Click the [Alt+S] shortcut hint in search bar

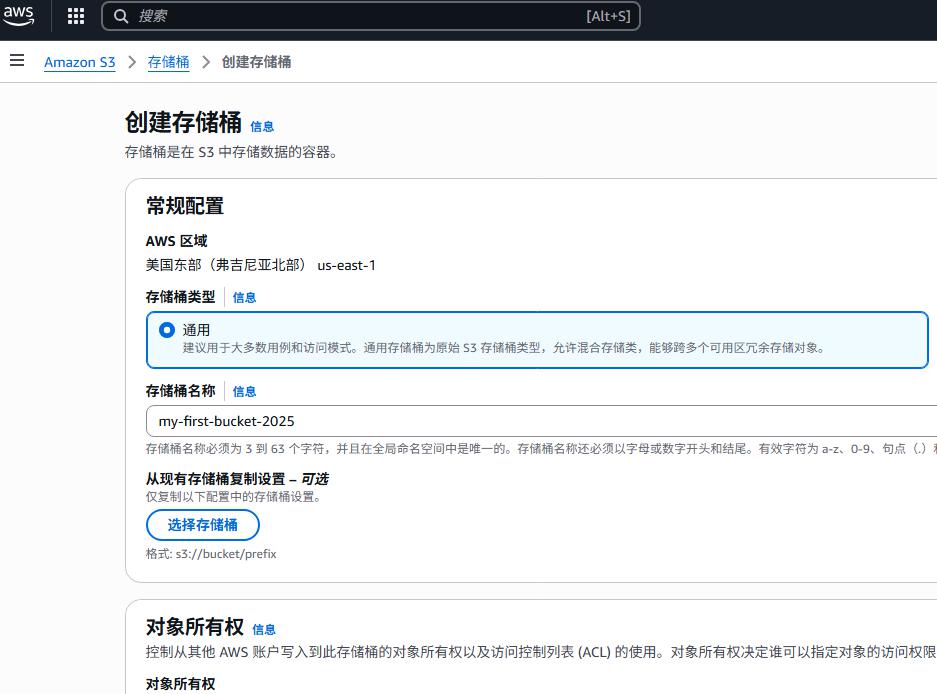pyautogui.click(x=607, y=16)
